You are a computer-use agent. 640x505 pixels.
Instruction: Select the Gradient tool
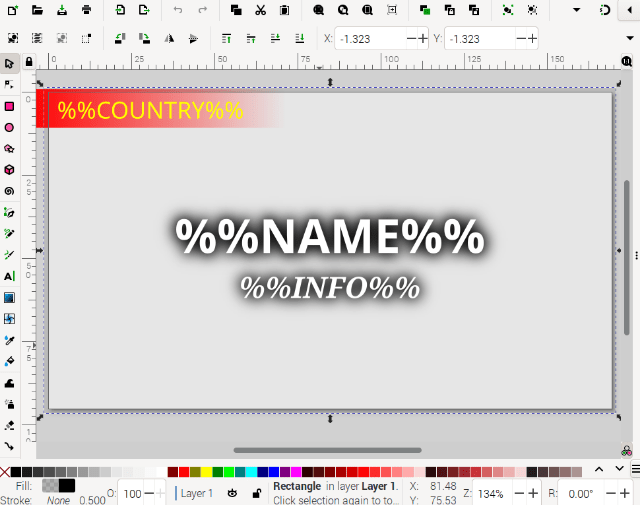tap(9, 298)
